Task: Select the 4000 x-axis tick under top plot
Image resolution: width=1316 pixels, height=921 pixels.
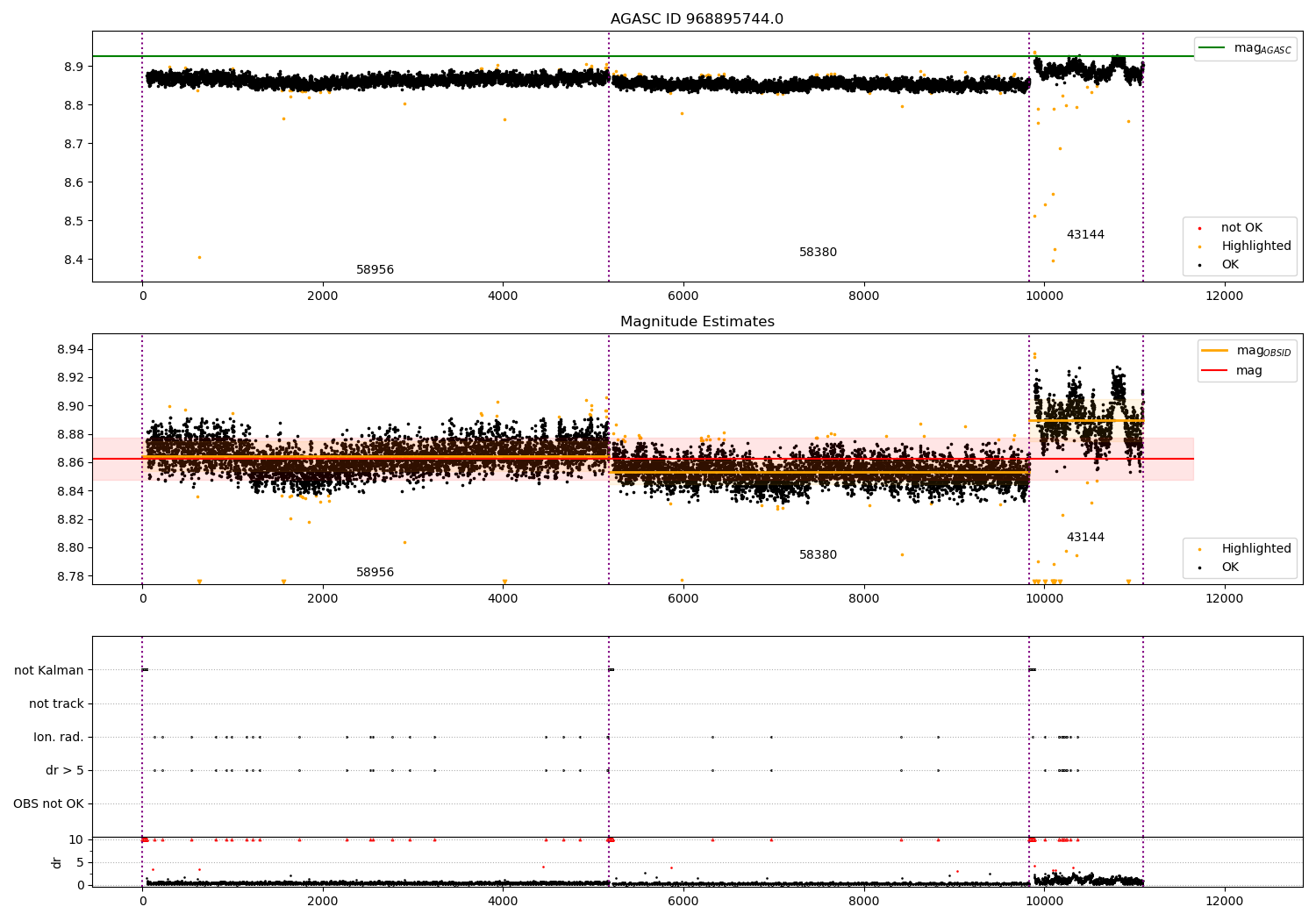Action: (503, 296)
